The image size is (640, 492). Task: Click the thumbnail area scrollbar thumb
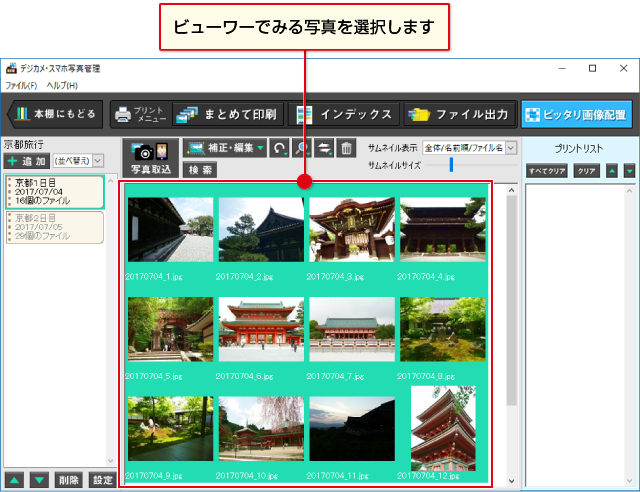[x=511, y=301]
